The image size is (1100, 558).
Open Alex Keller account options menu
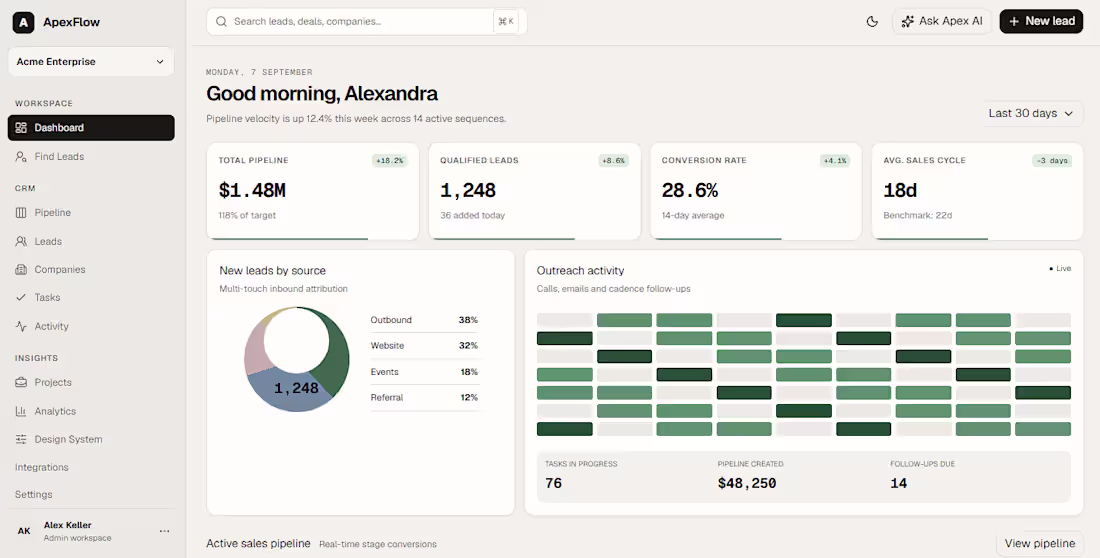click(x=164, y=531)
